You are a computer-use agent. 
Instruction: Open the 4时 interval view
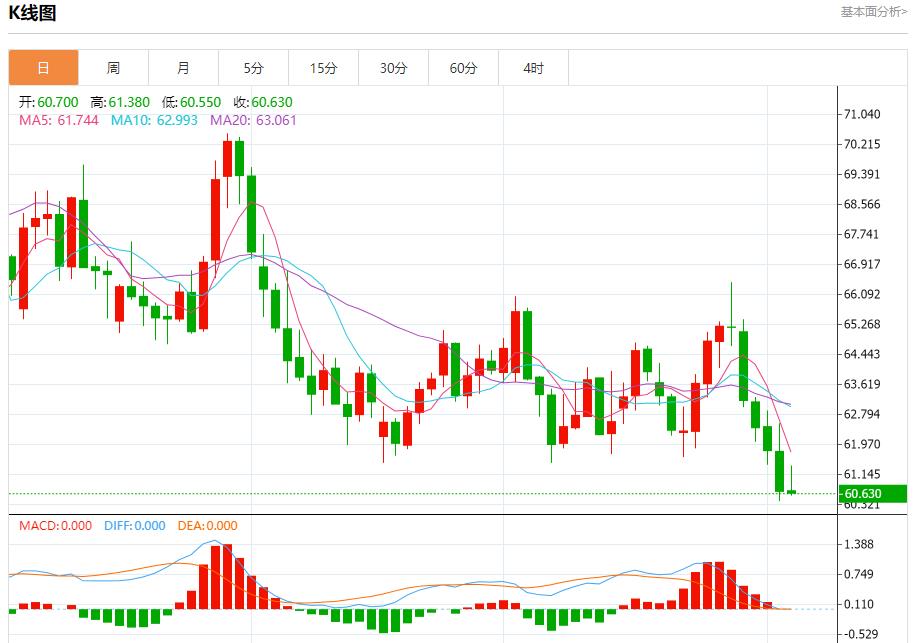(x=533, y=67)
